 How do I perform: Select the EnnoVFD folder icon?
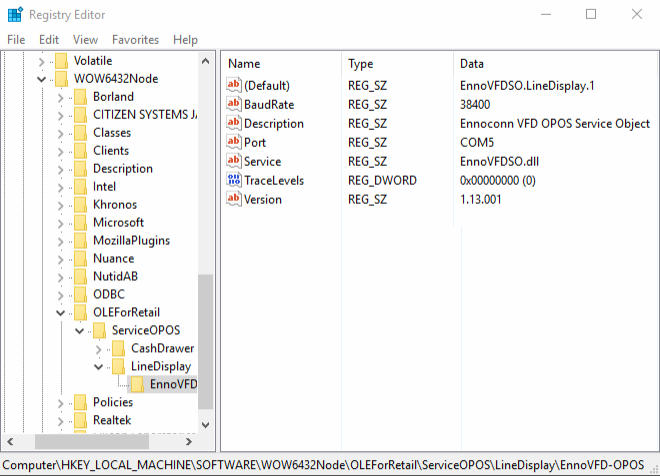[x=135, y=385]
